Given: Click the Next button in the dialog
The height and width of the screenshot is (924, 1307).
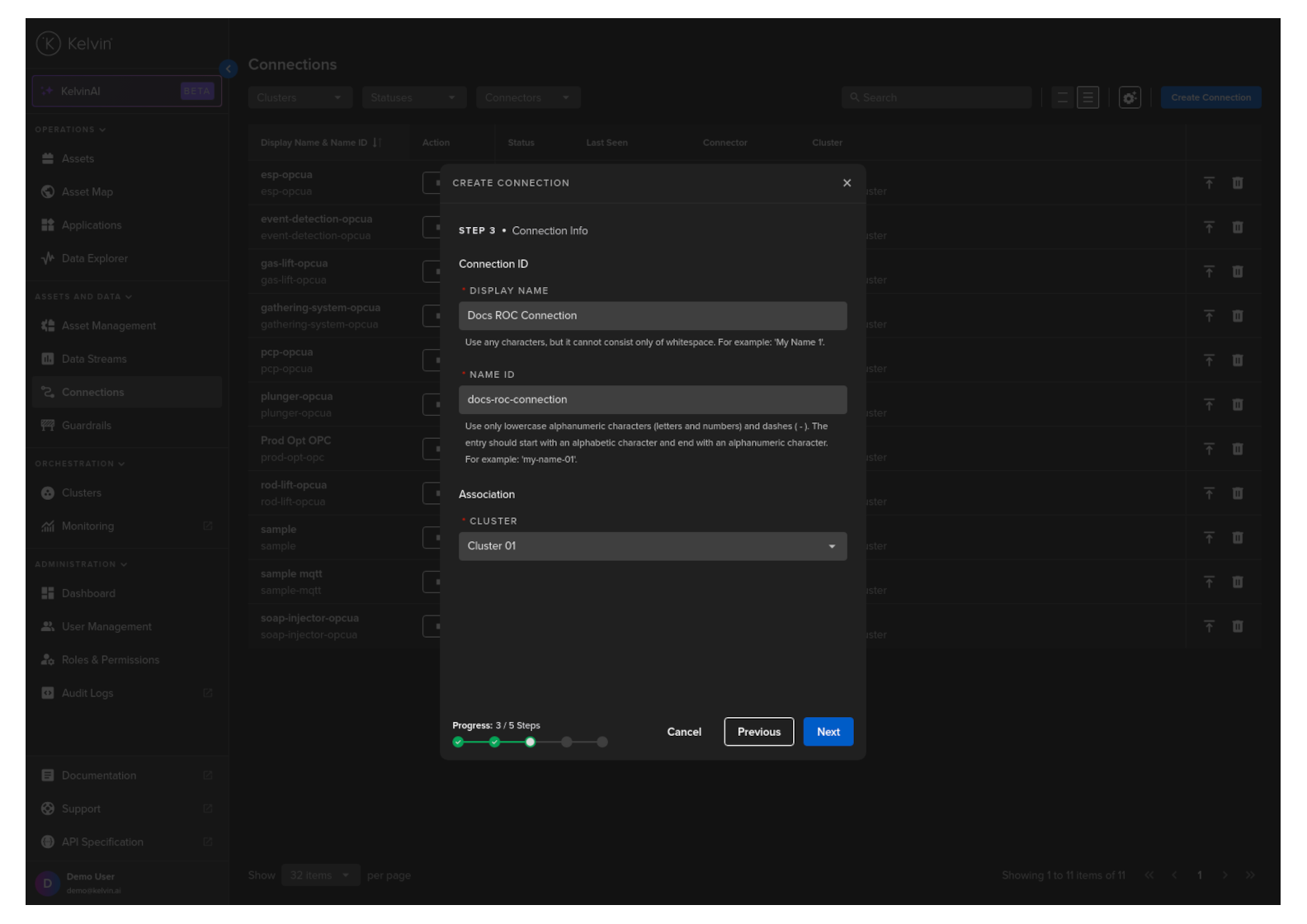Looking at the screenshot, I should pyautogui.click(x=828, y=732).
